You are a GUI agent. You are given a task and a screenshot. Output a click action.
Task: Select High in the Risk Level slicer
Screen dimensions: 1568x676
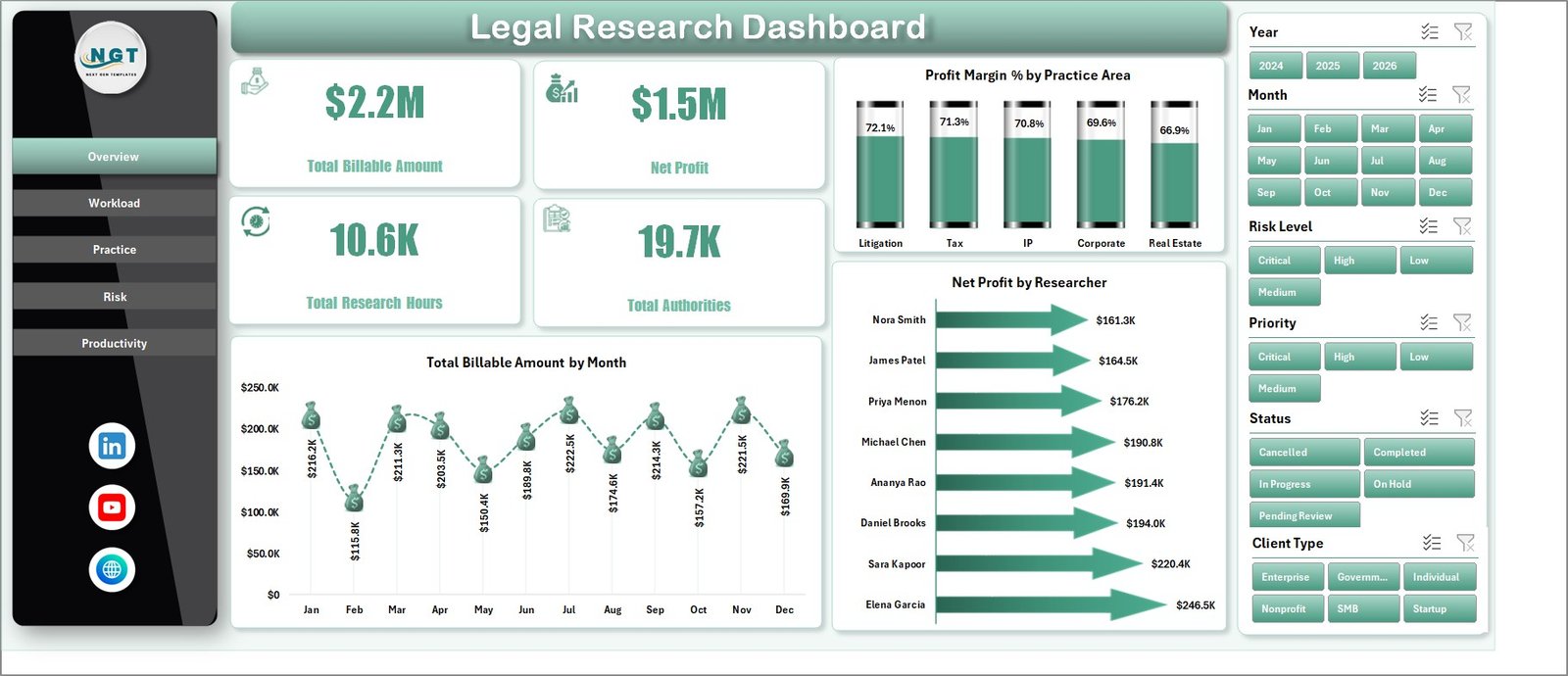(1359, 261)
